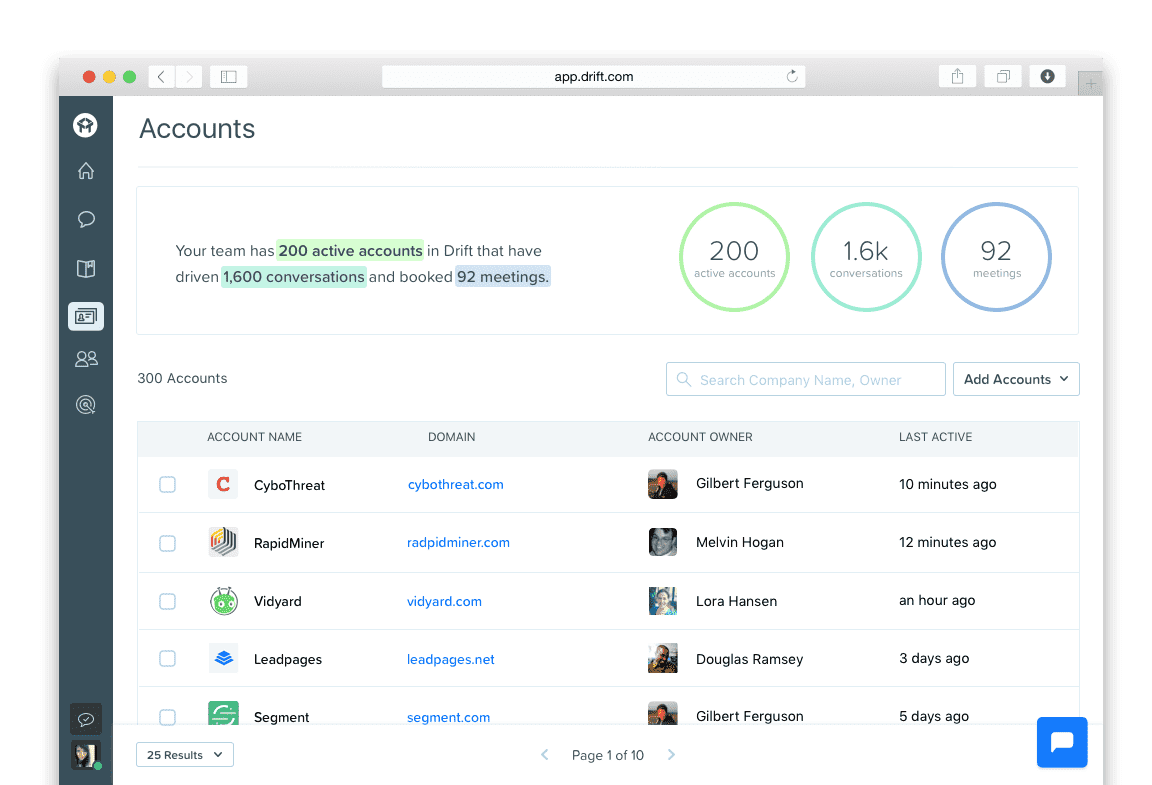Click the Search Company Name field
This screenshot has width=1152, height=785.
[805, 380]
